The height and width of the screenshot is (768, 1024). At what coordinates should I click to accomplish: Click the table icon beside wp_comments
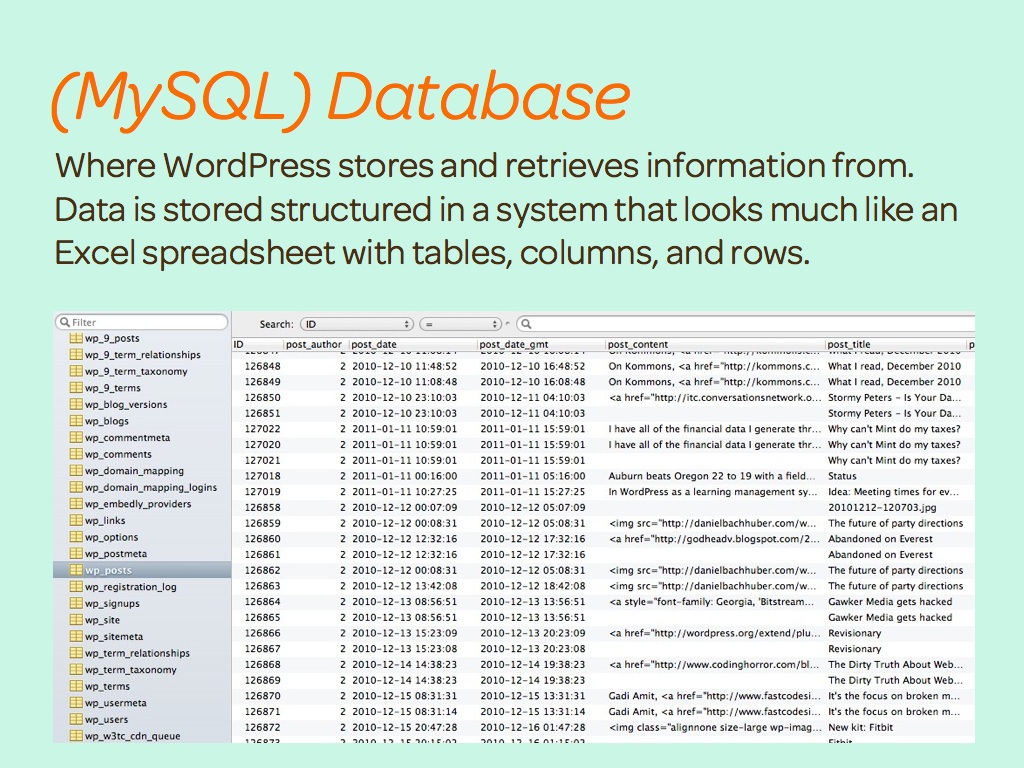tap(76, 454)
